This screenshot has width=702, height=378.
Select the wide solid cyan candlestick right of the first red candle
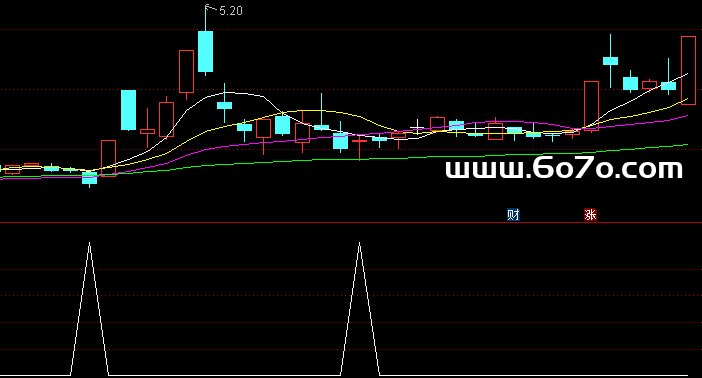[128, 110]
